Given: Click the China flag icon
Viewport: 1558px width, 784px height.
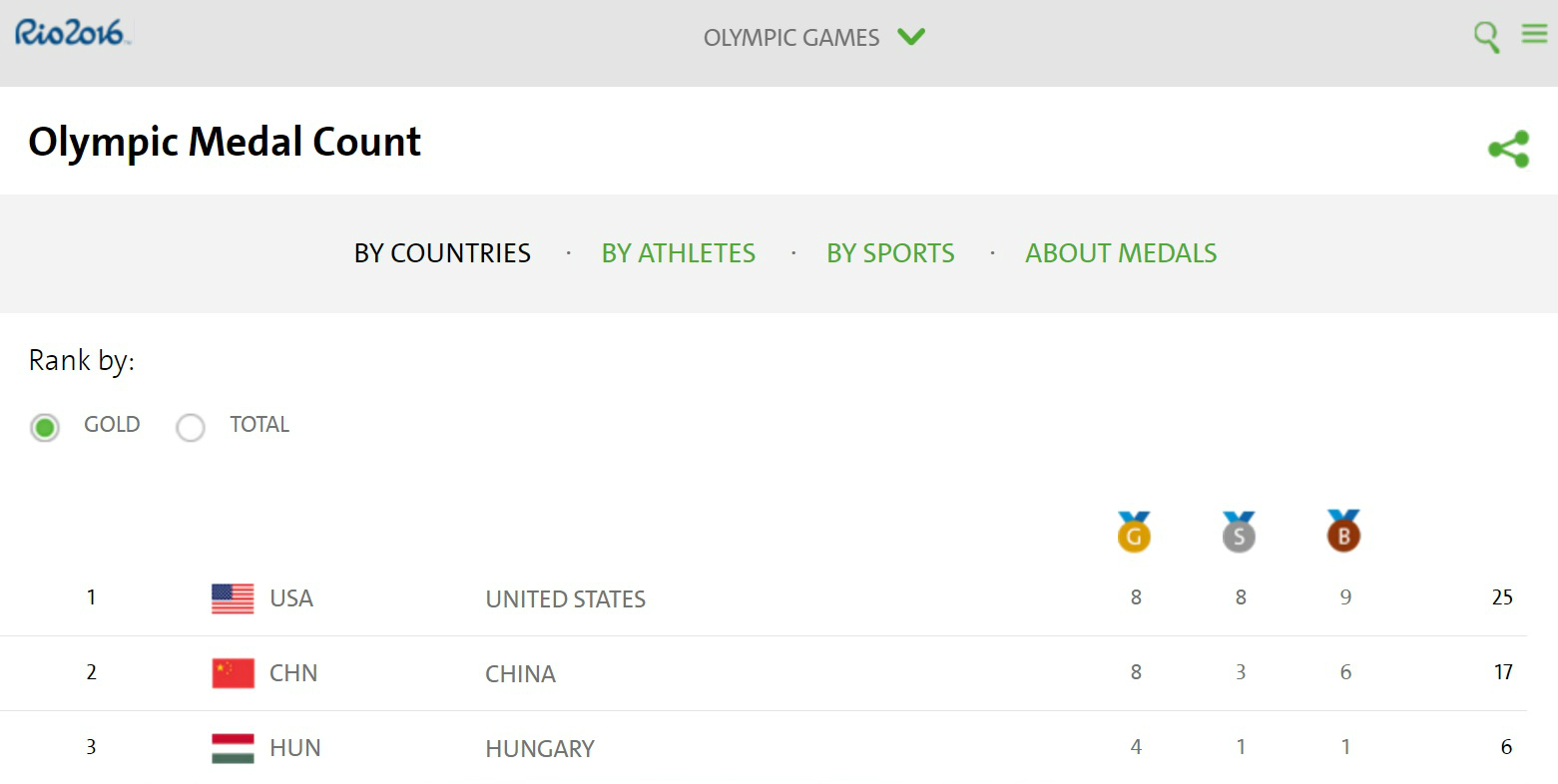Looking at the screenshot, I should (x=233, y=673).
